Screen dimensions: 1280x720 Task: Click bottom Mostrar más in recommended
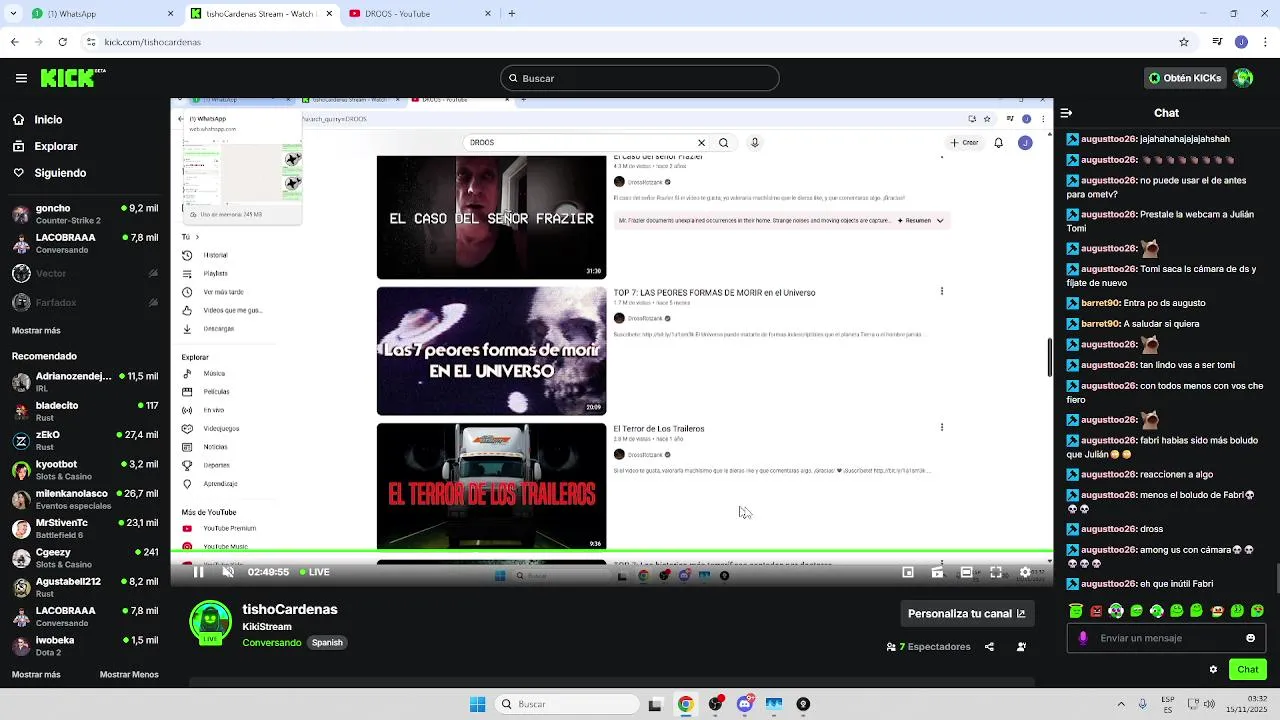click(x=36, y=675)
